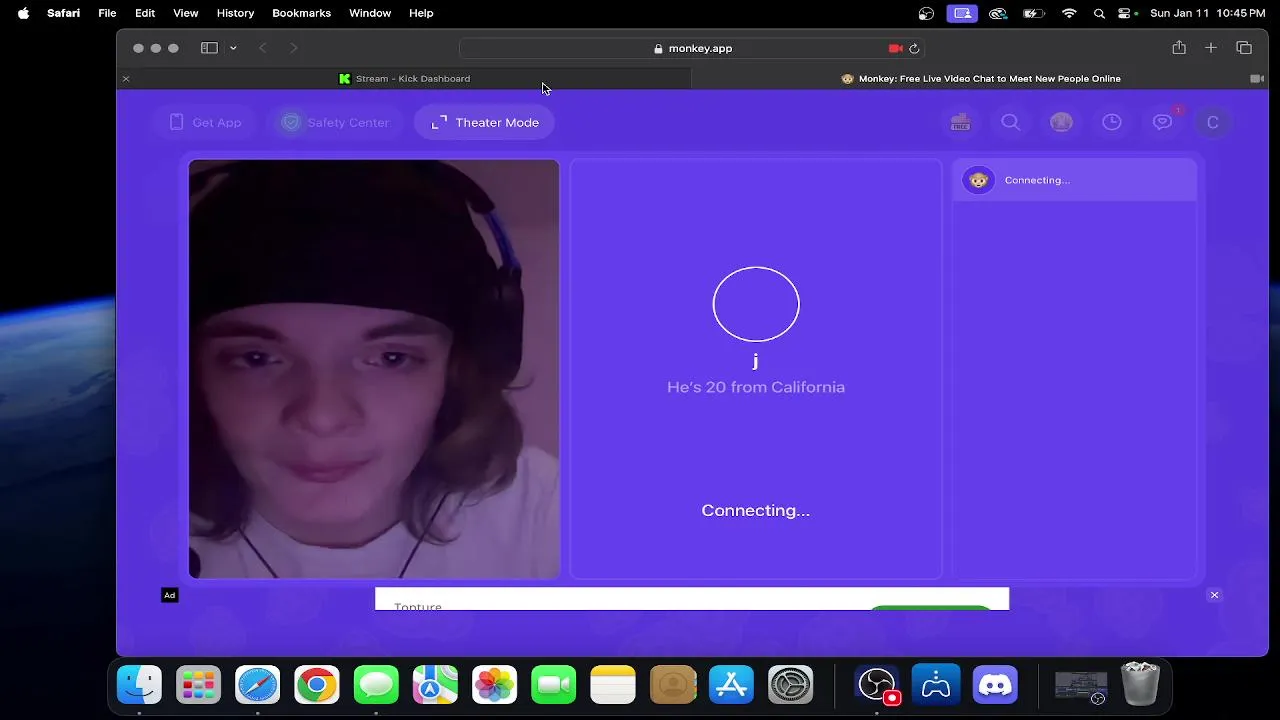Viewport: 1280px width, 720px height.
Task: Click the banner ad at page bottom
Action: 692,599
